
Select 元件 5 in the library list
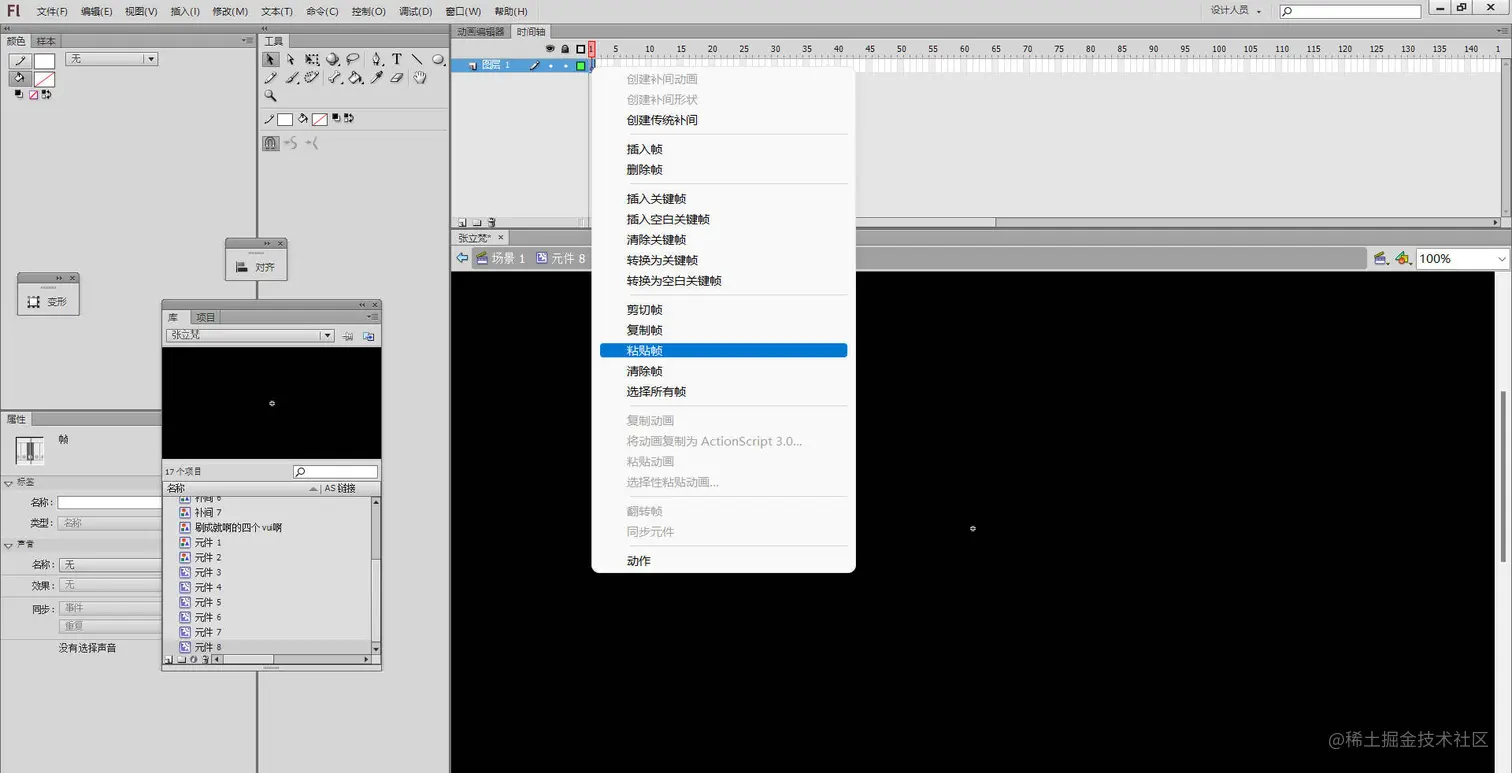coord(206,602)
